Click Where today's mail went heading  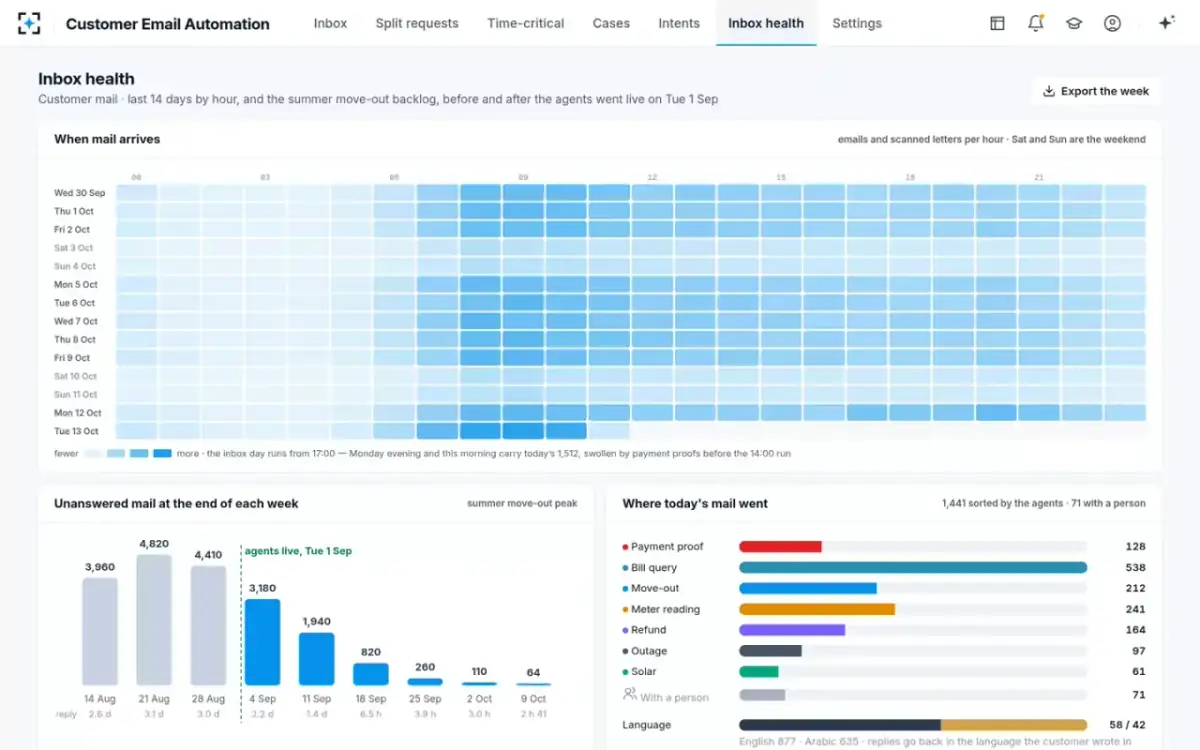[x=695, y=504]
